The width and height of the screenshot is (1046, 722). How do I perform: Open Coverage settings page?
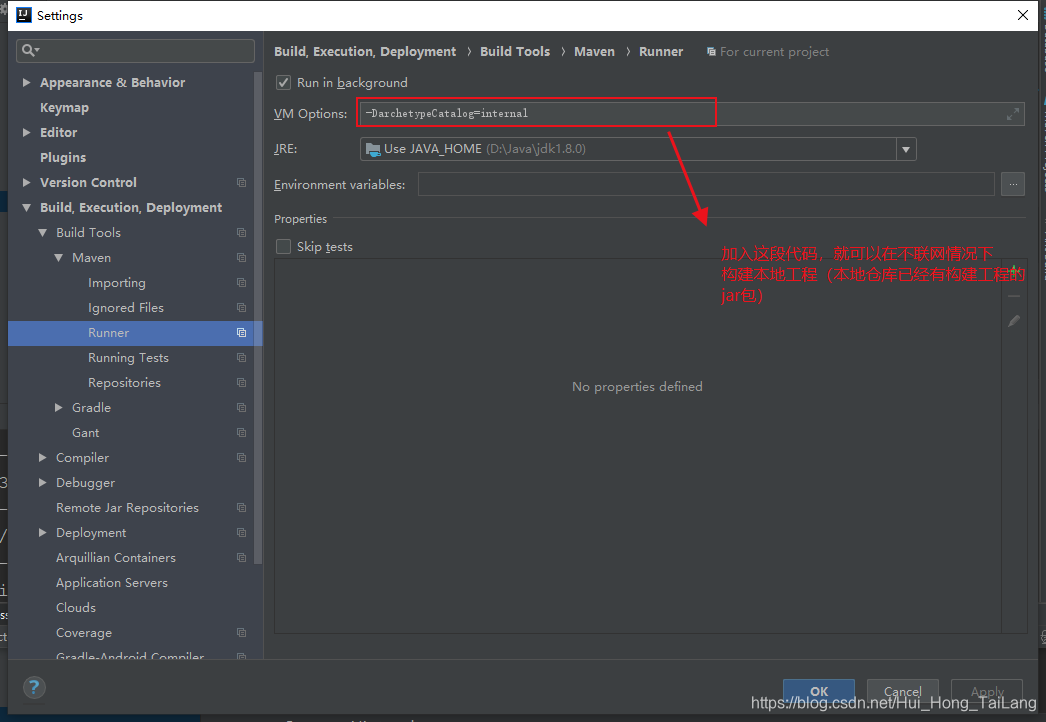[x=84, y=633]
